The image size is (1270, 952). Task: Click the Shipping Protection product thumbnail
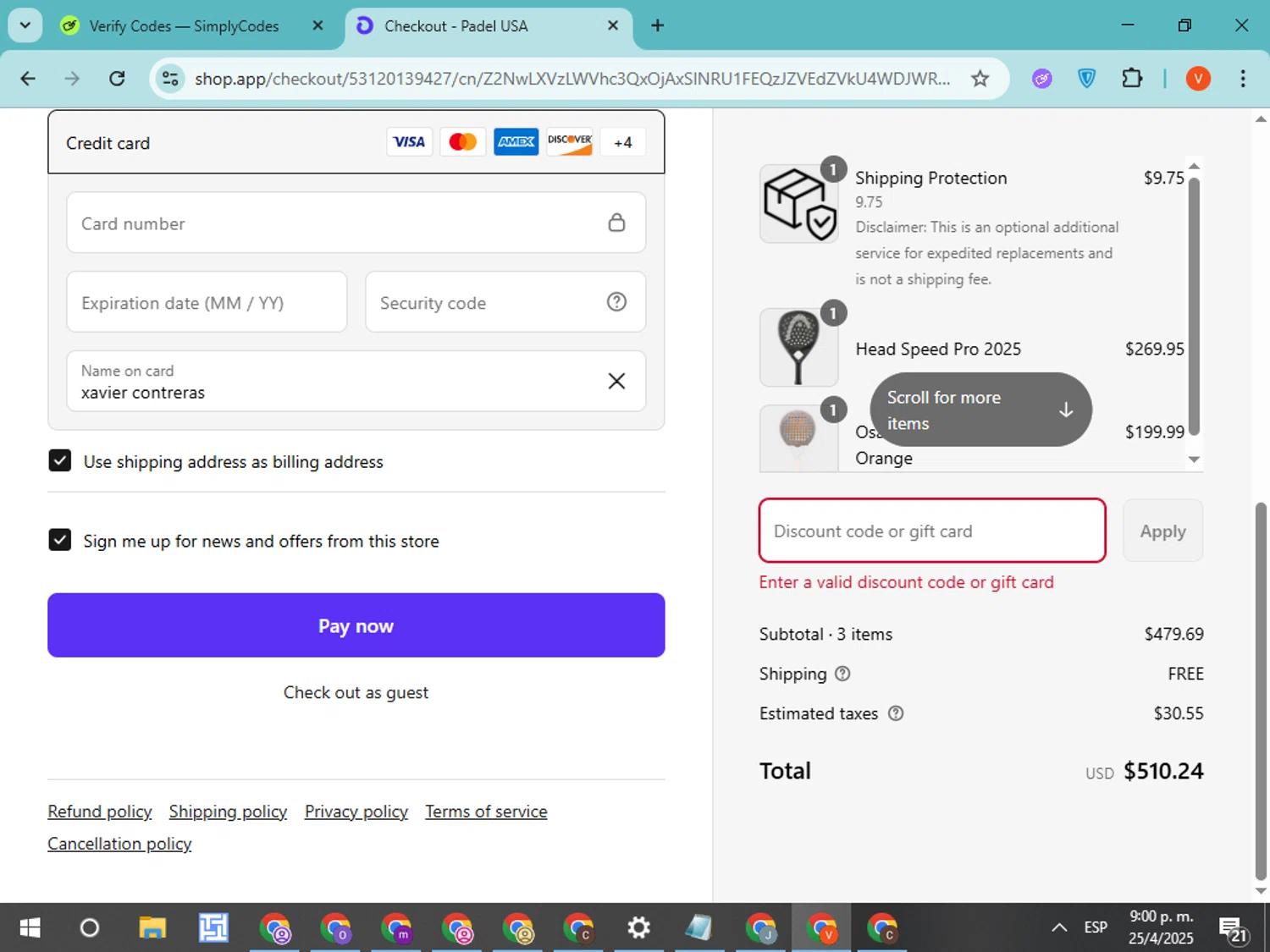(x=798, y=204)
